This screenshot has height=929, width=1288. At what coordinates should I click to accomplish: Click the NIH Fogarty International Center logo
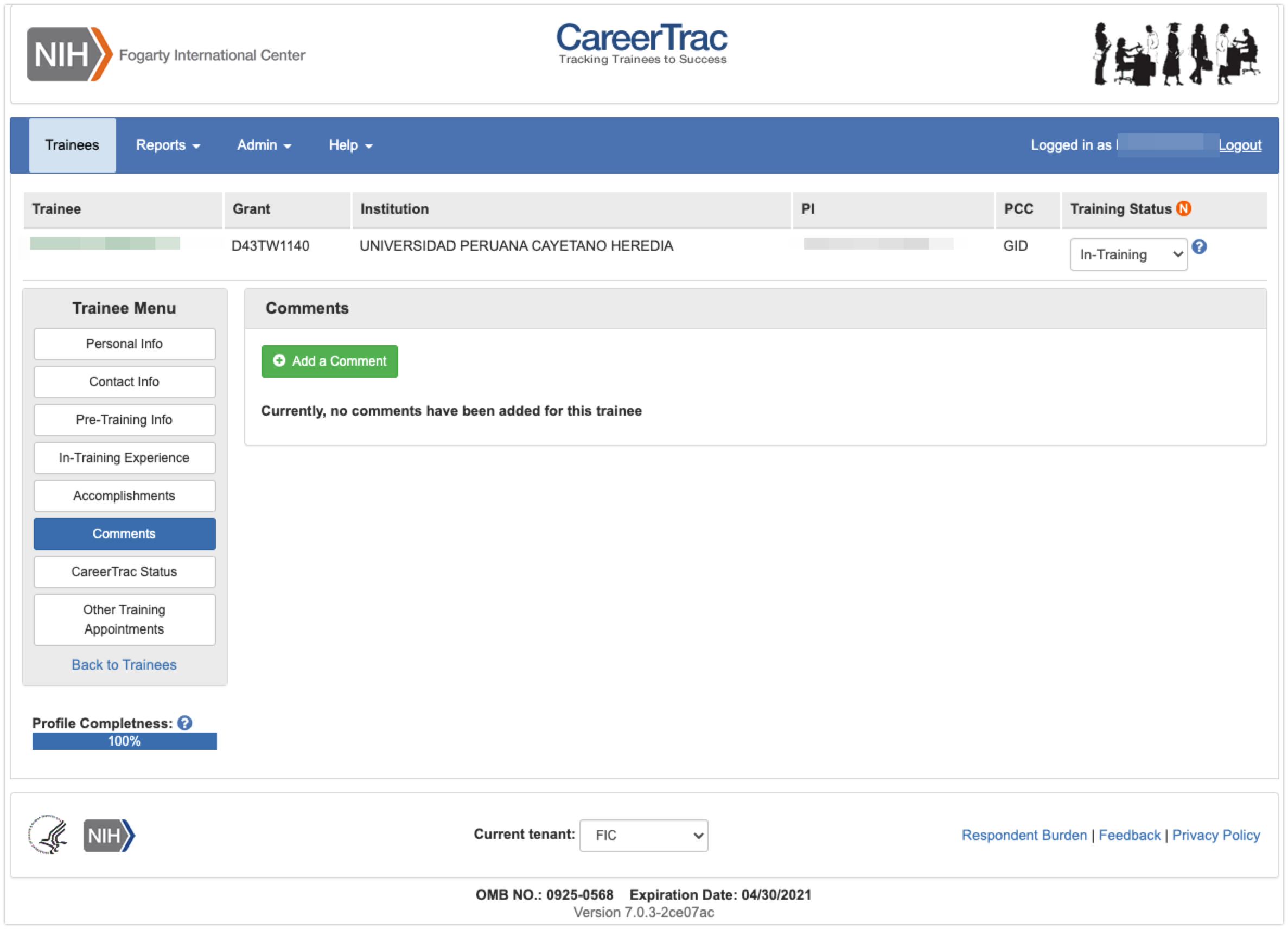165,54
